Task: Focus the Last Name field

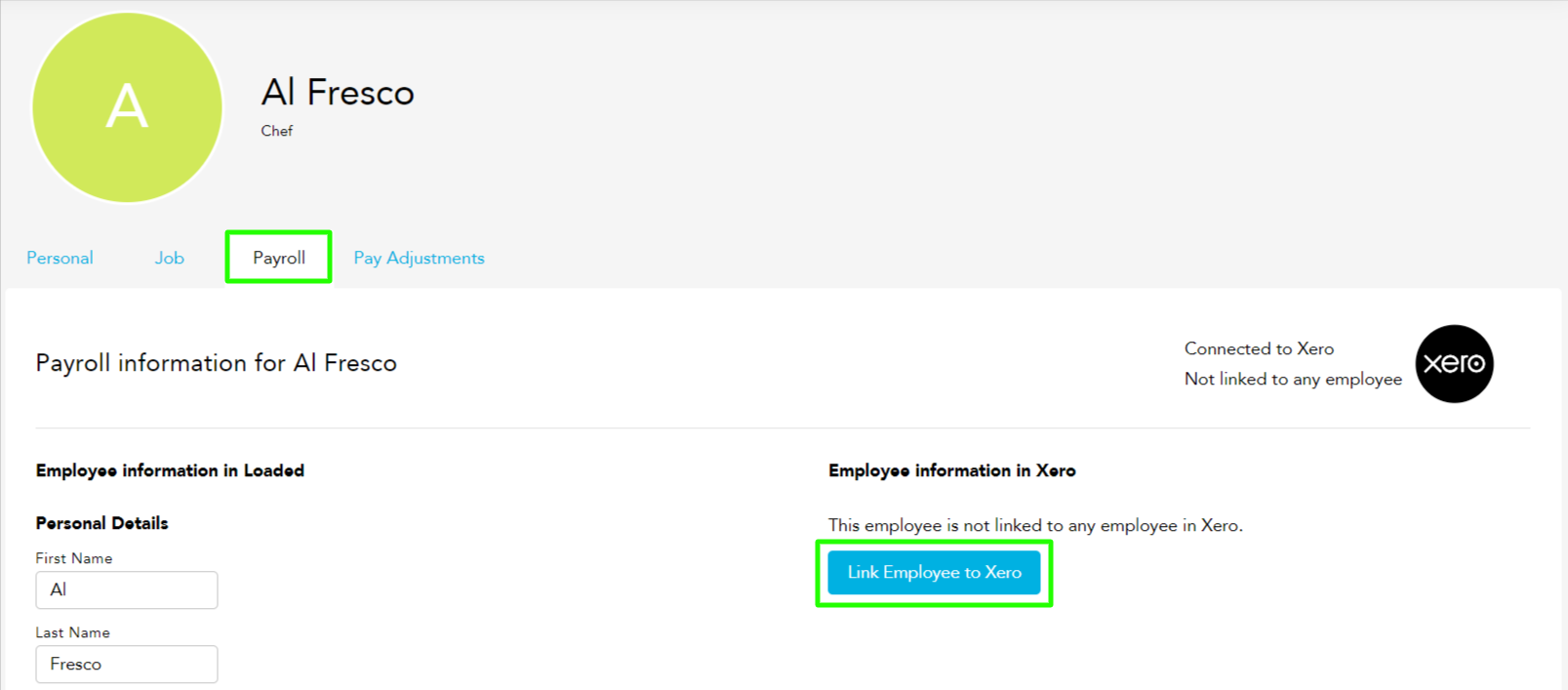Action: pos(127,664)
